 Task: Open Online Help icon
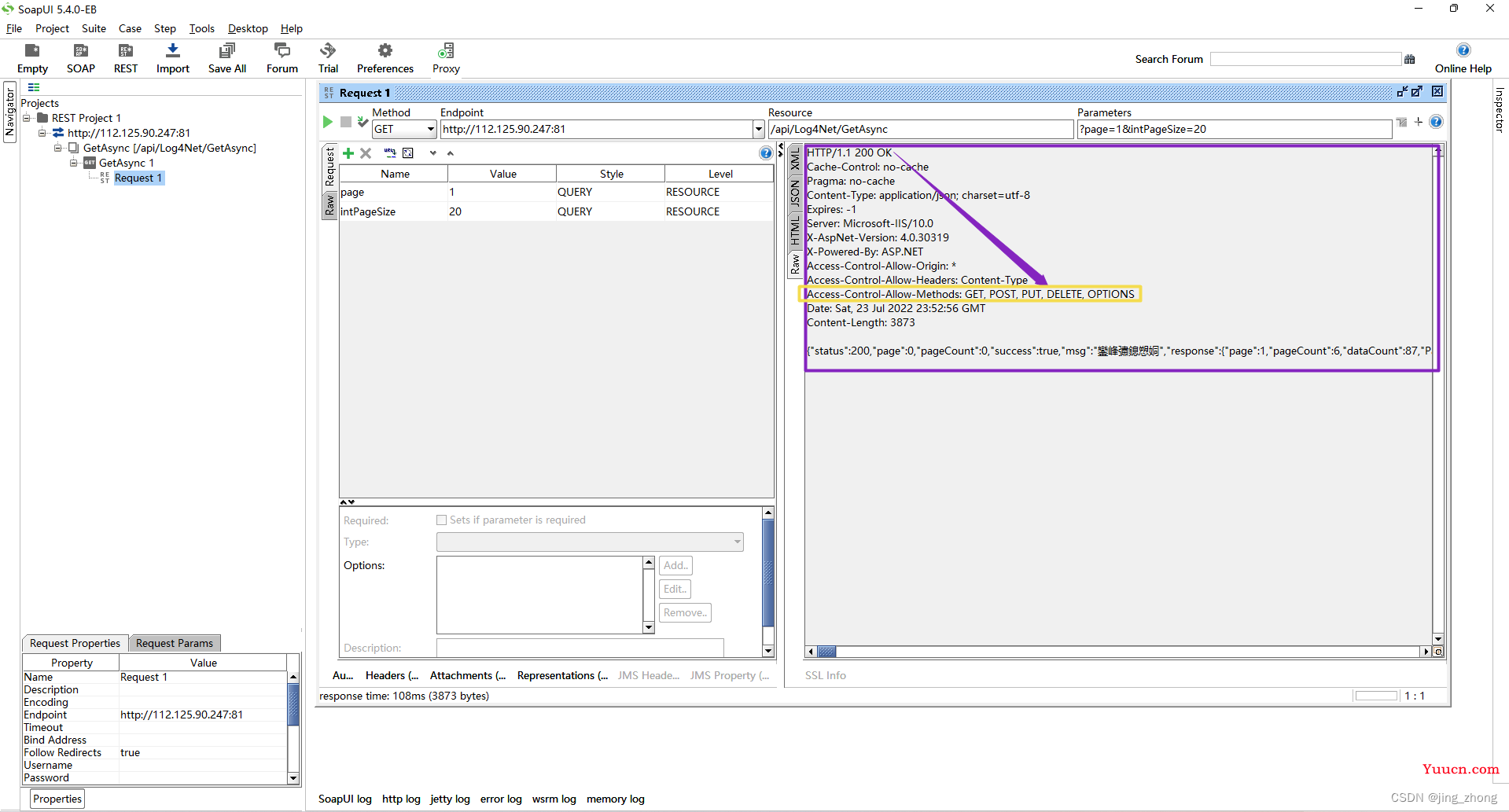pyautogui.click(x=1463, y=50)
